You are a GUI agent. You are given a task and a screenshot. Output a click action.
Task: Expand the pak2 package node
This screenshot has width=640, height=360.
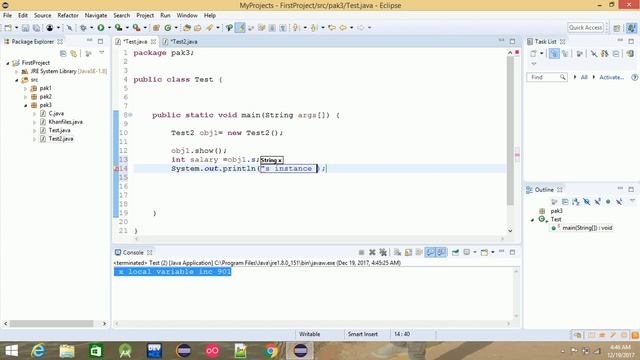[x=25, y=97]
